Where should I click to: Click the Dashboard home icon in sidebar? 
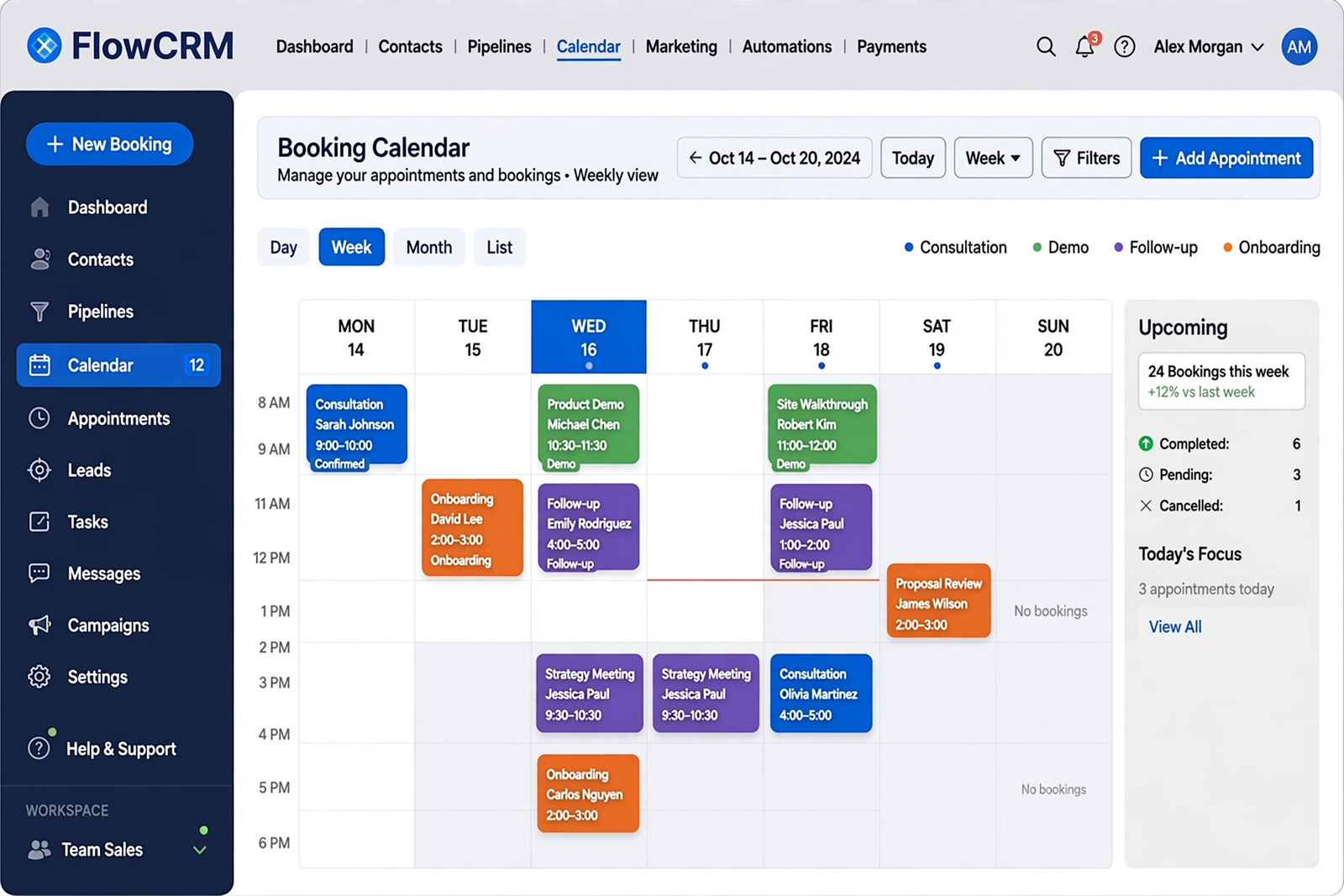tap(39, 207)
